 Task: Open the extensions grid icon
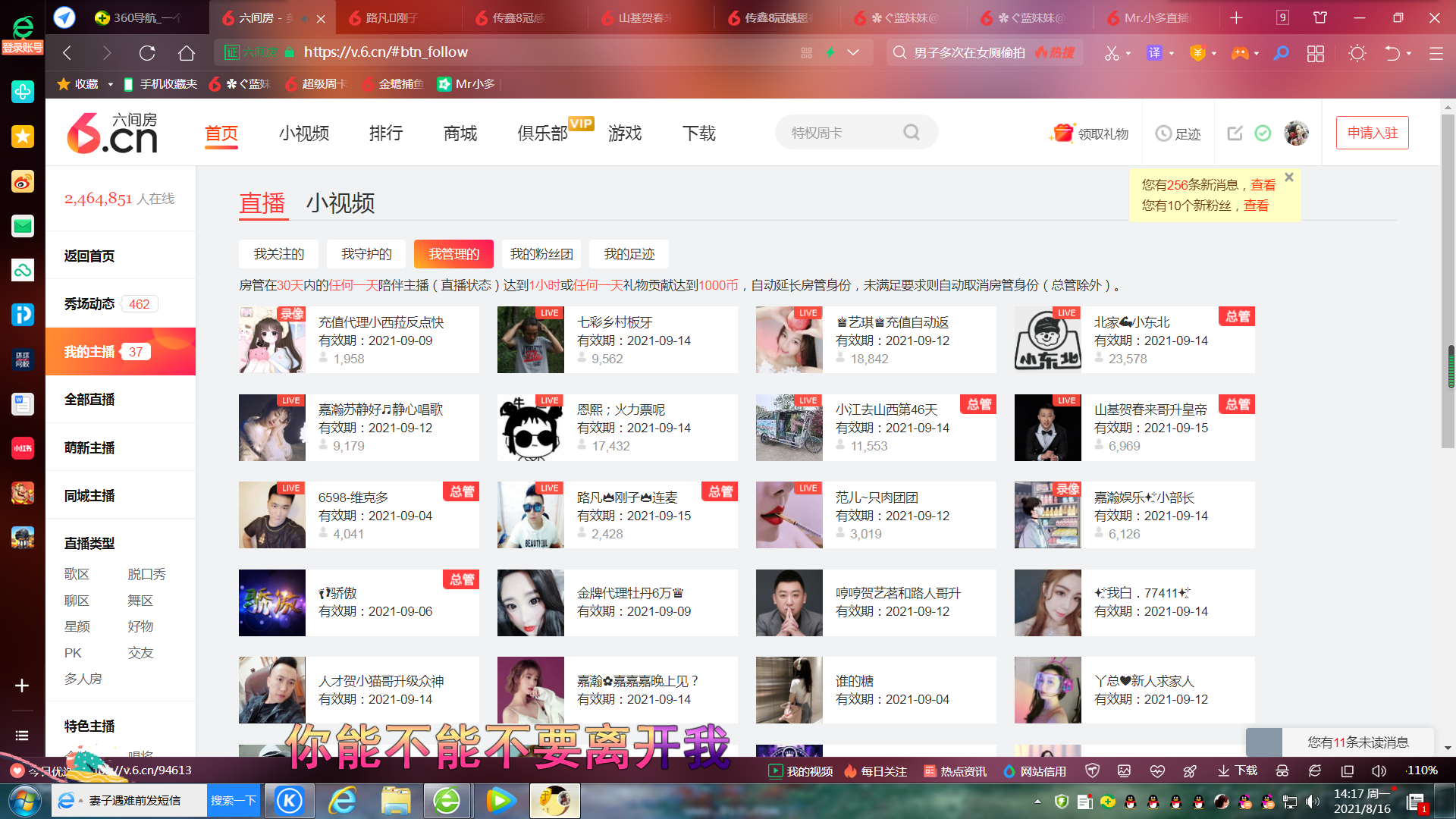tap(1316, 52)
